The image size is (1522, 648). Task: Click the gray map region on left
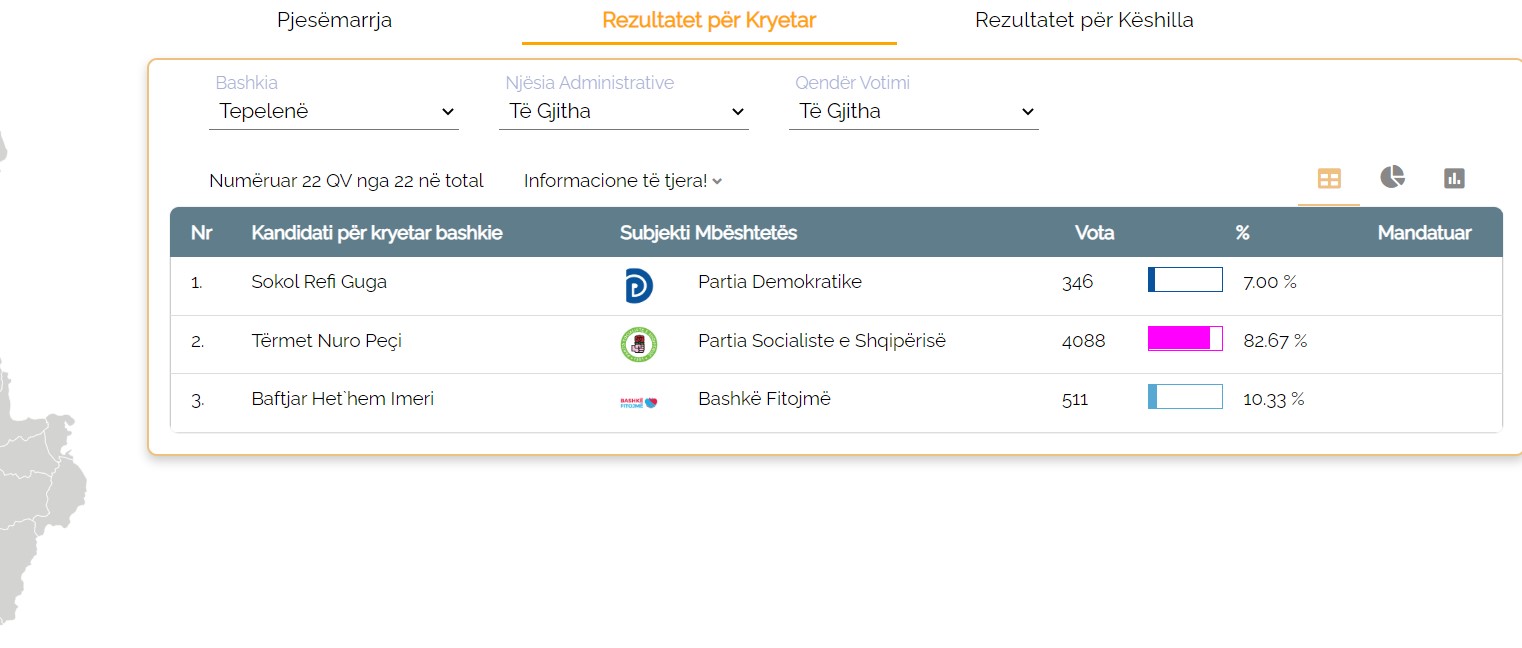(x=40, y=480)
